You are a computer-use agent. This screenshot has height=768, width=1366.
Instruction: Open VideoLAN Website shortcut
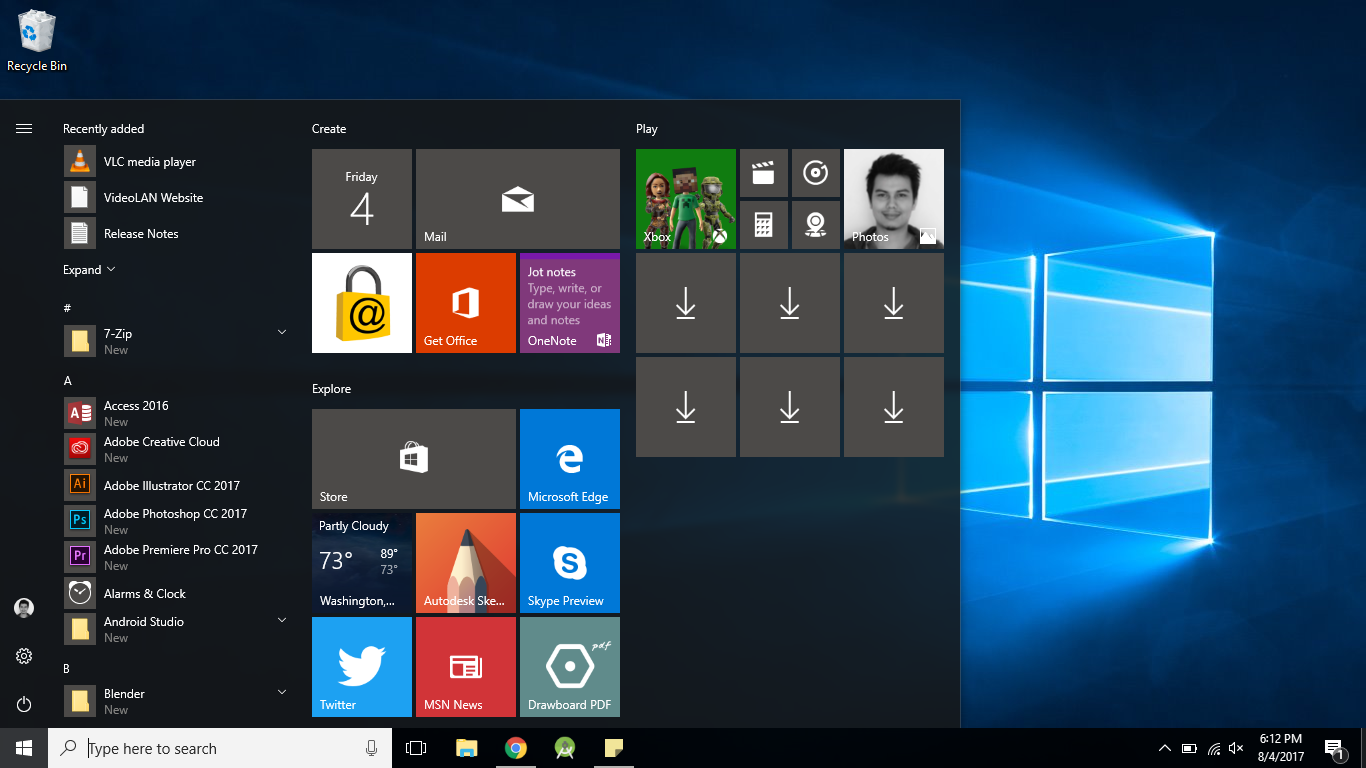click(175, 198)
